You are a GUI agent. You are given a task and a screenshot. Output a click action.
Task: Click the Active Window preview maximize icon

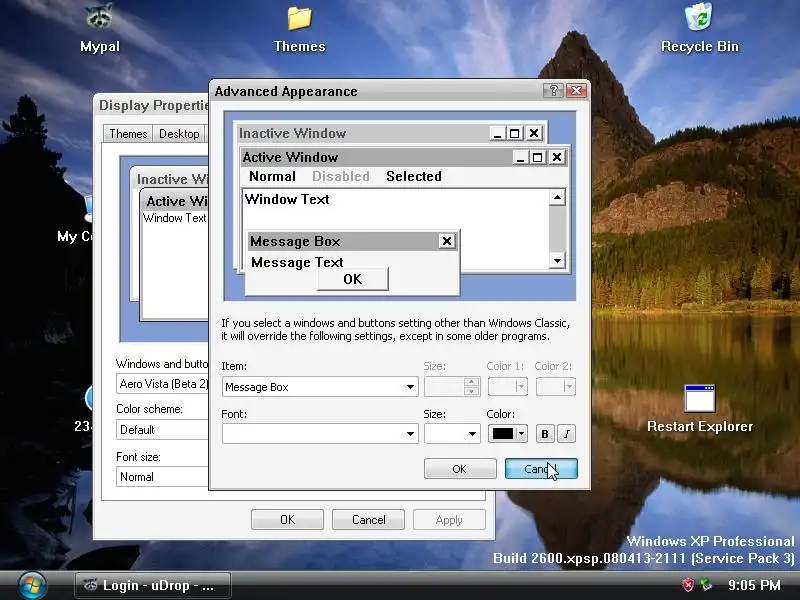[537, 157]
